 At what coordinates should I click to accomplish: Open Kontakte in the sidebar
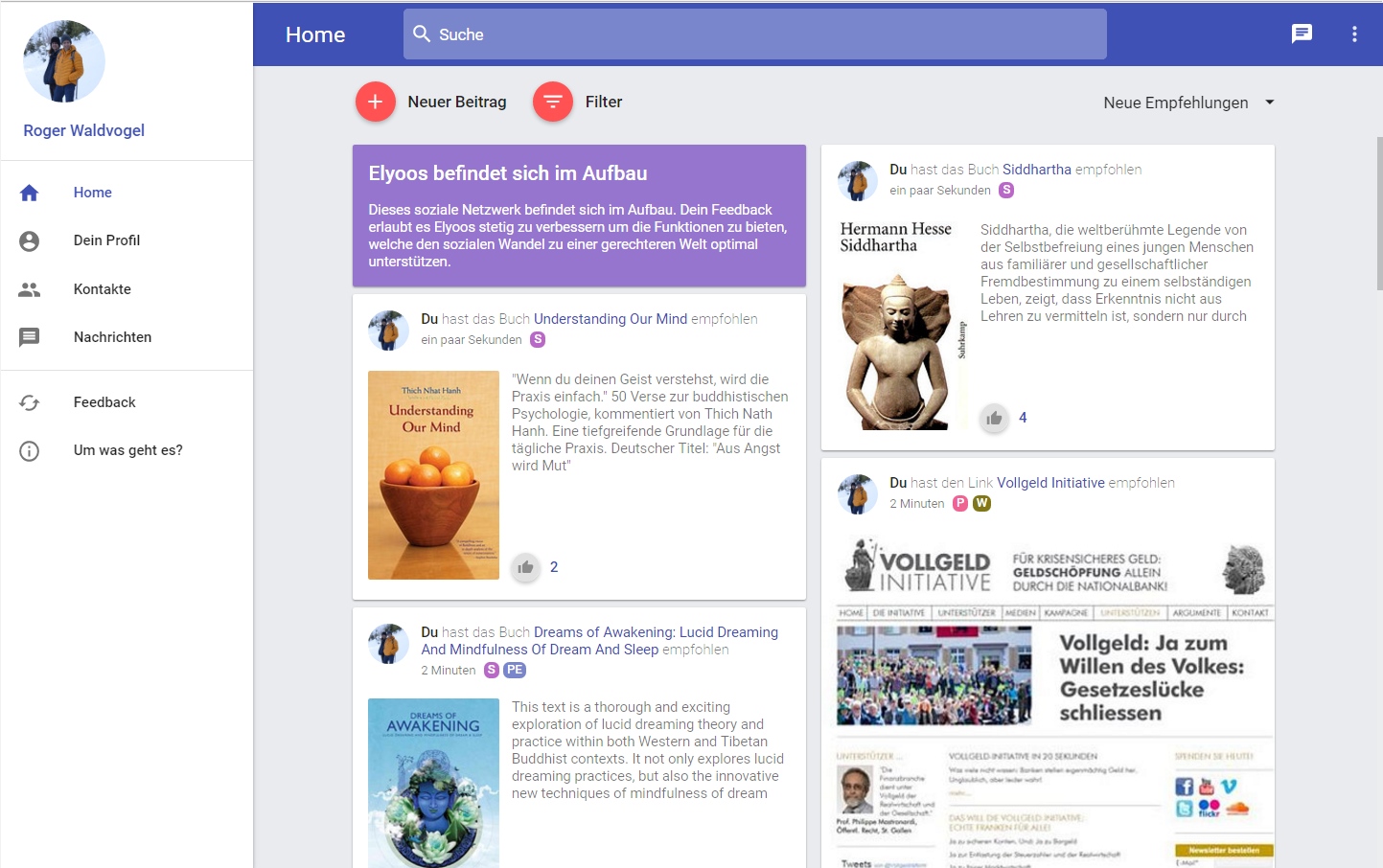click(102, 289)
